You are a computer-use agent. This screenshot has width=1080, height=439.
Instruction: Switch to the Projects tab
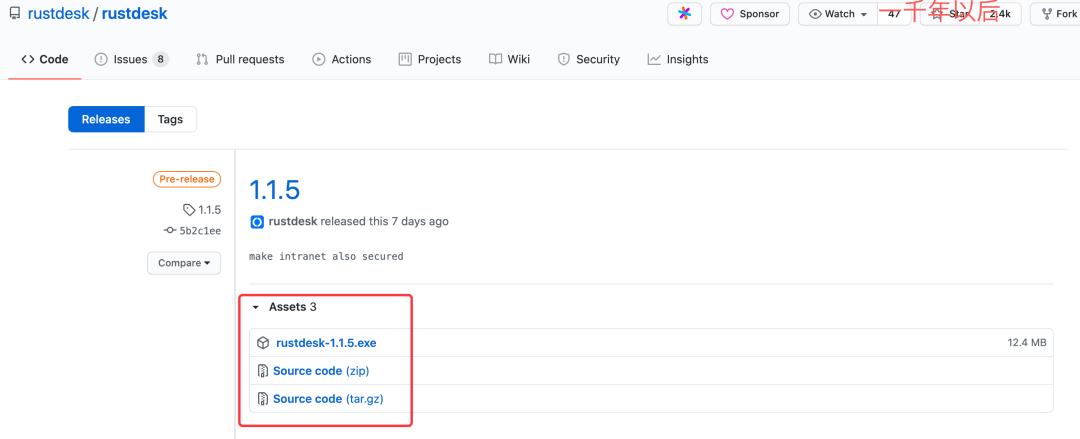(x=430, y=59)
